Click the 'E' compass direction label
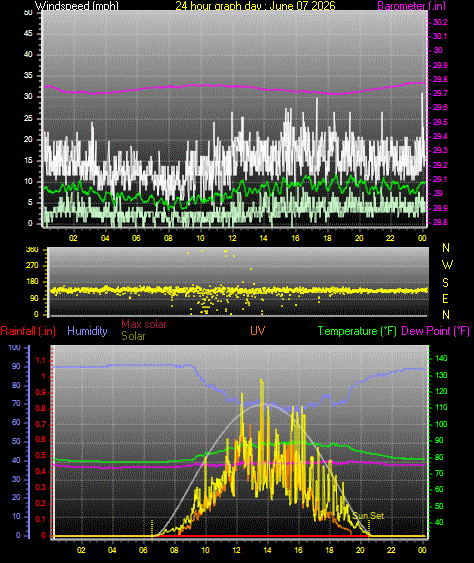The image size is (474, 563). [445, 299]
